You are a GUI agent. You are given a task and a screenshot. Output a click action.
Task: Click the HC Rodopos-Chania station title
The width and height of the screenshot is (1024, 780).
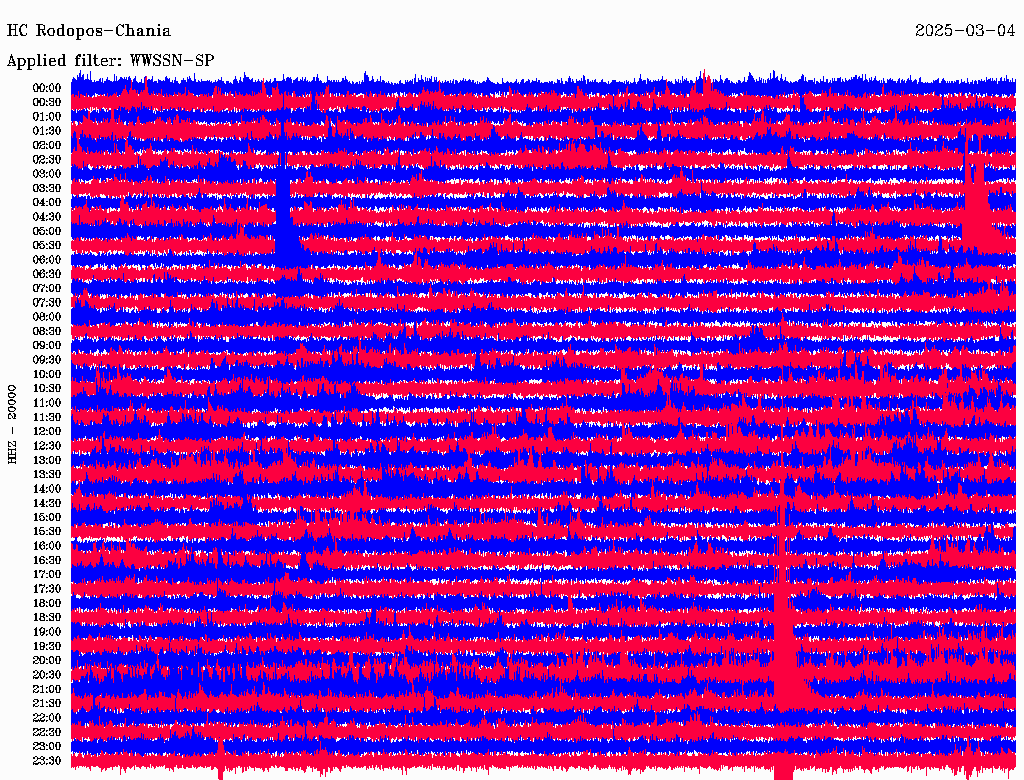click(89, 32)
